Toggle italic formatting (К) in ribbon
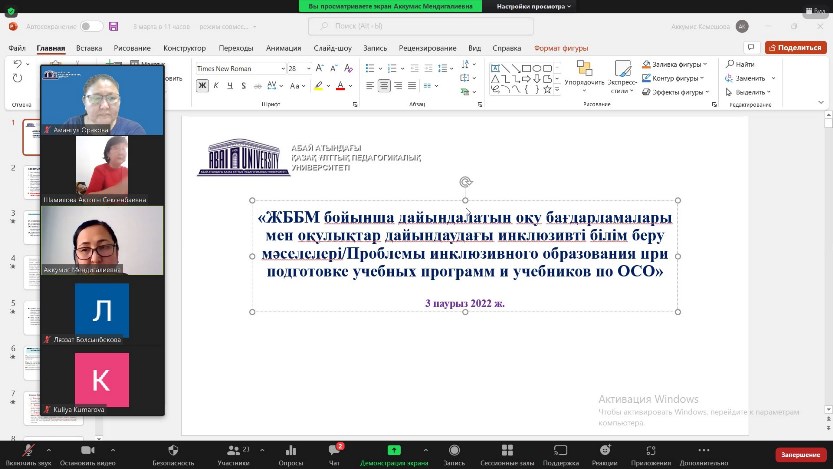Image resolution: width=833 pixels, height=469 pixels. pos(217,86)
